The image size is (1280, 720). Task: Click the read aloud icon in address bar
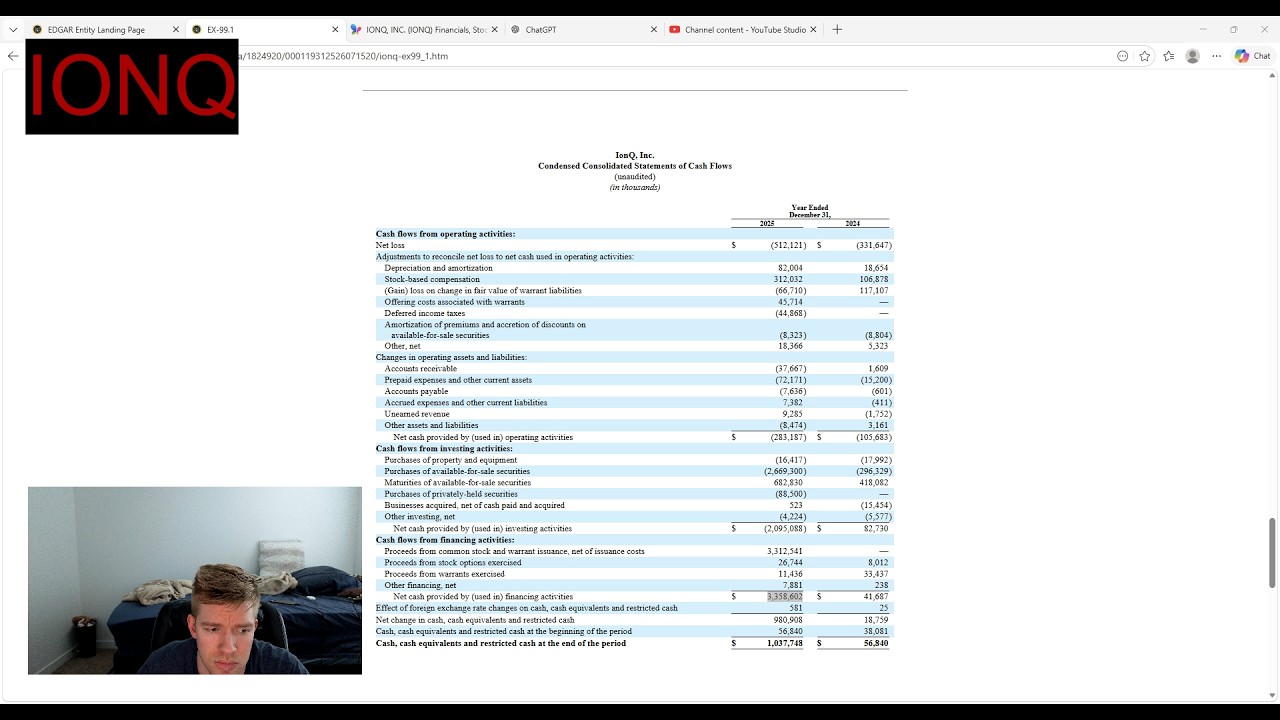point(1122,56)
